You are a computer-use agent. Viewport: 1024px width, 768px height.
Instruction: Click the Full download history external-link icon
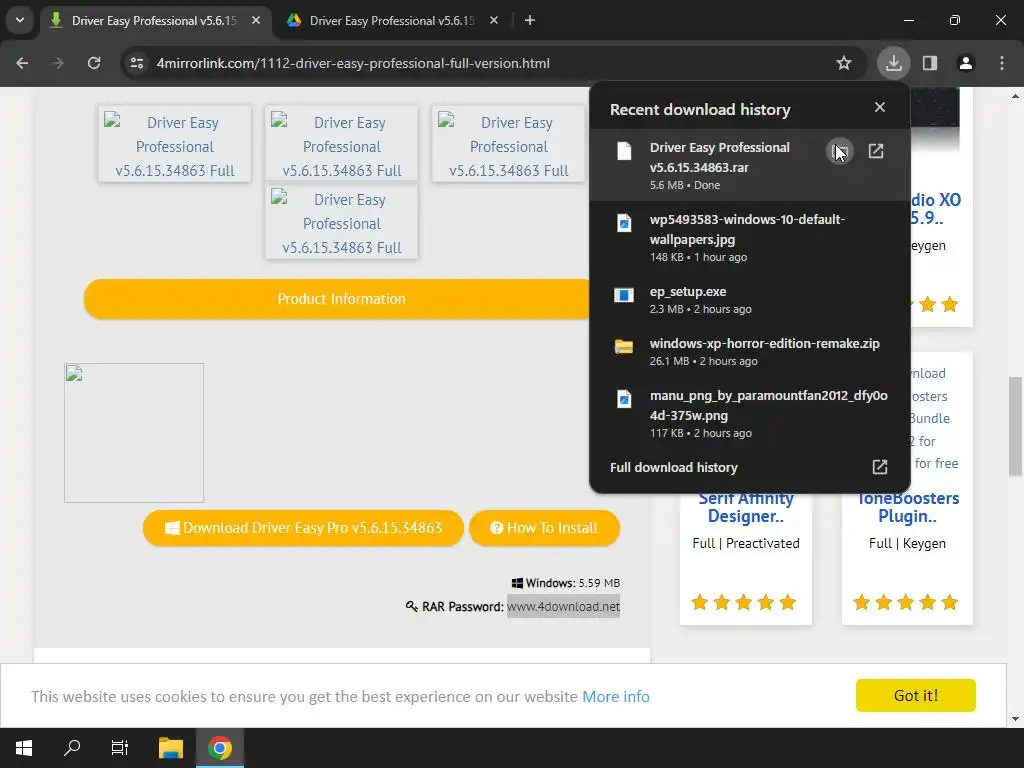coord(880,468)
